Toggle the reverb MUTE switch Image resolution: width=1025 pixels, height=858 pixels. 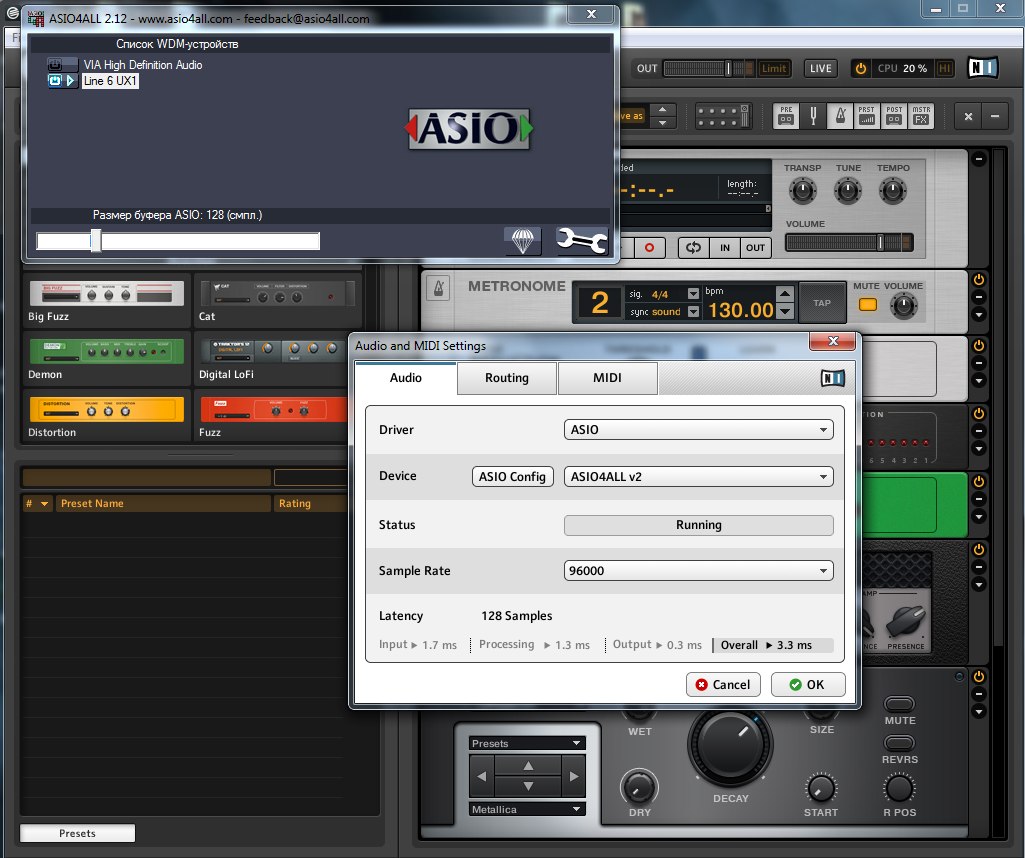tap(899, 704)
